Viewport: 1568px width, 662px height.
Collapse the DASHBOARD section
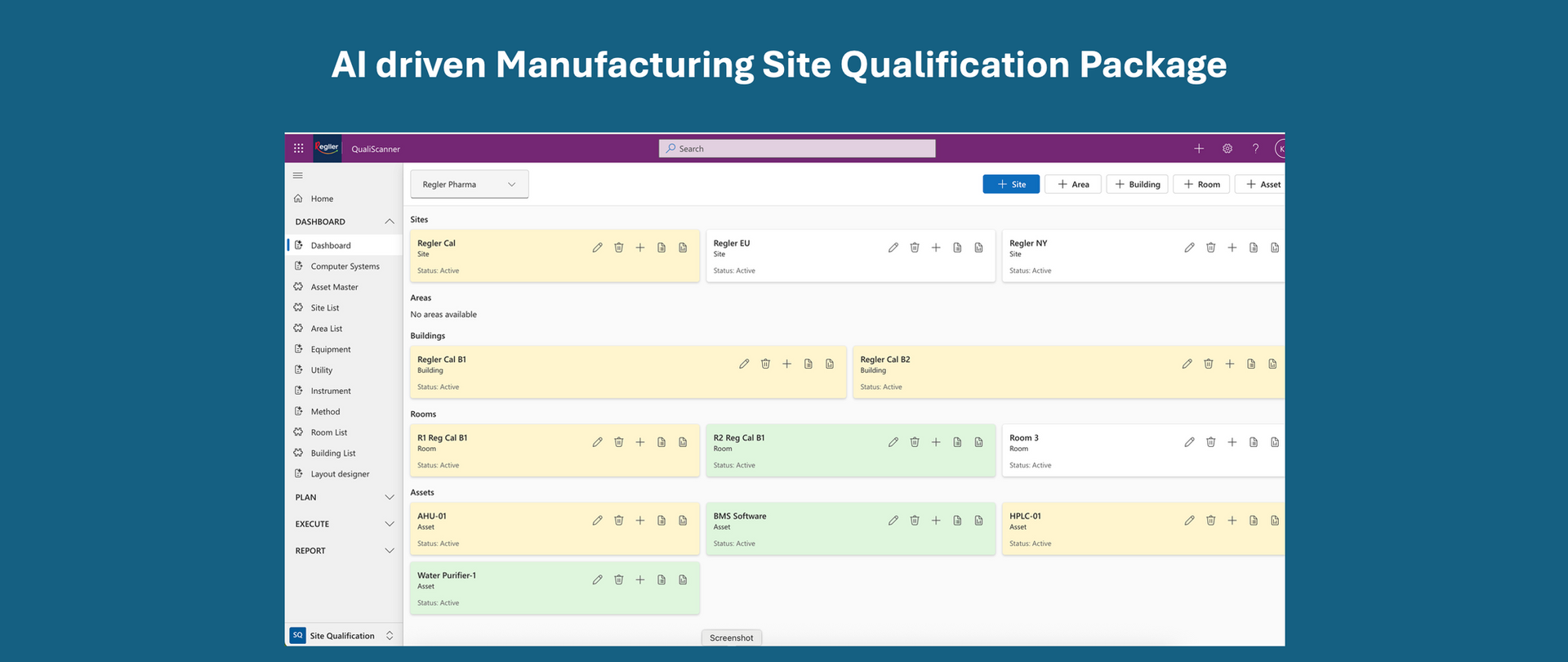pos(389,221)
